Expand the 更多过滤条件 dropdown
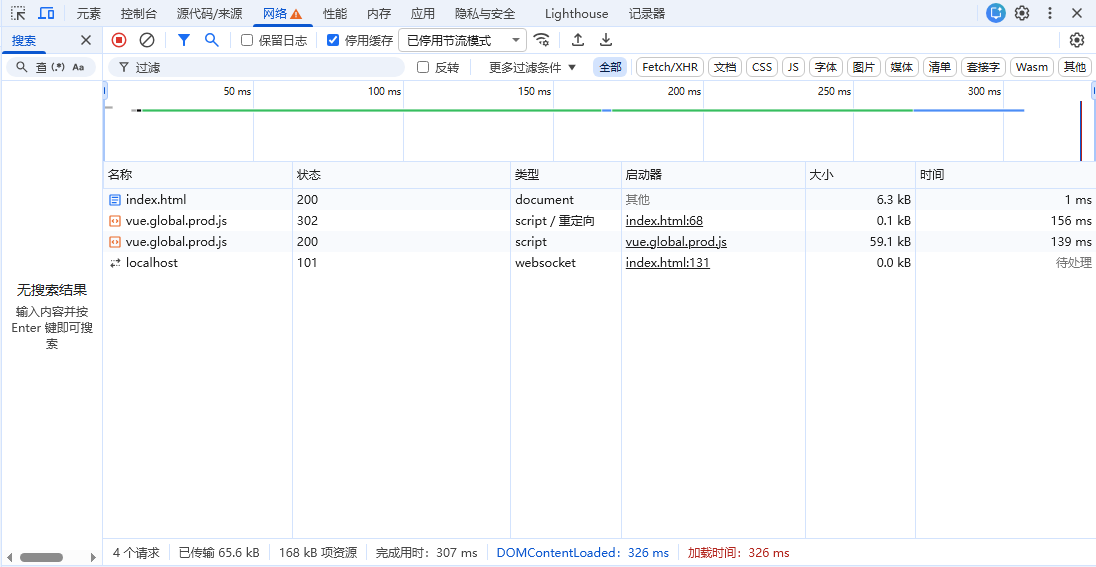The image size is (1096, 567). pos(532,67)
